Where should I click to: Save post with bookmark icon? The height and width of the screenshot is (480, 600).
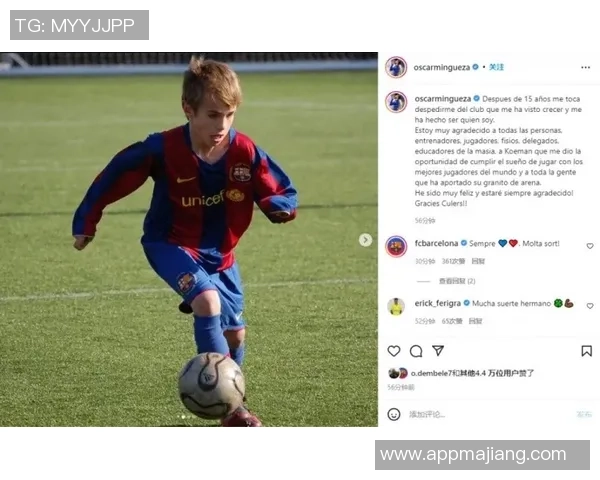click(586, 351)
